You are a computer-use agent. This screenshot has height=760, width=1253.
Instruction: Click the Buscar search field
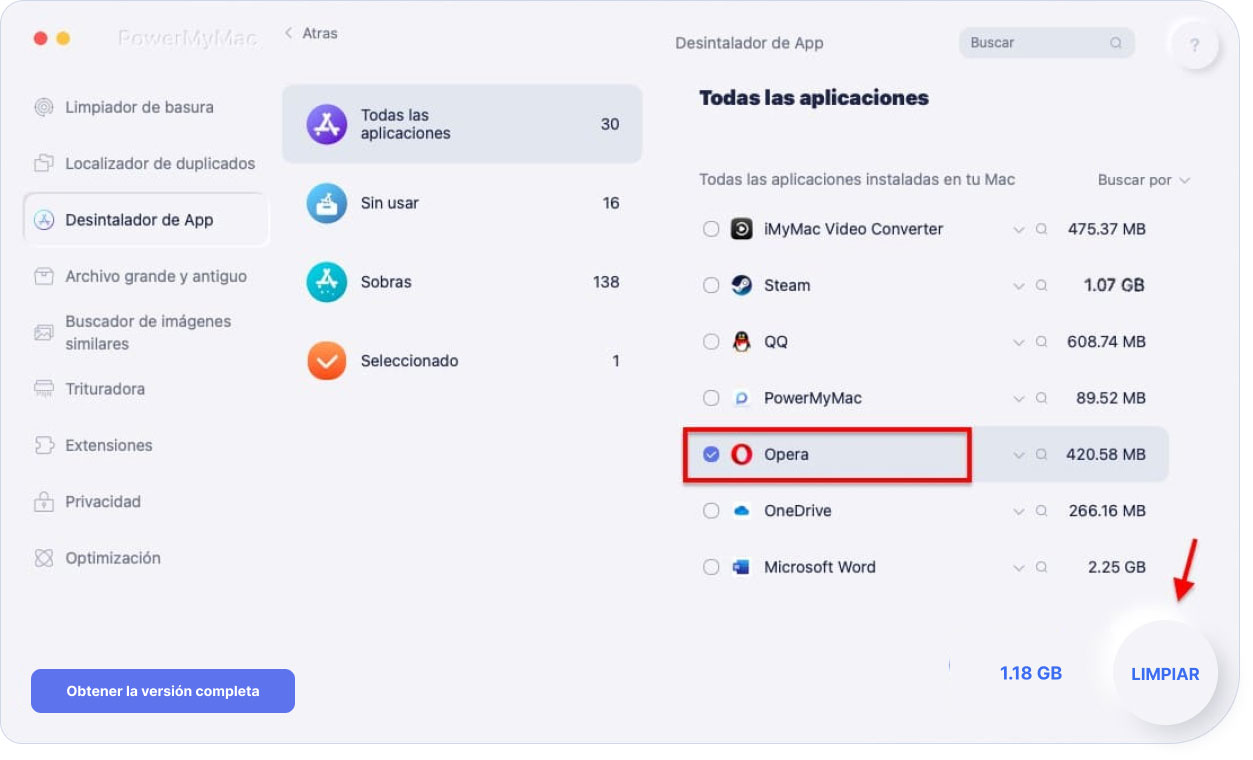[x=1046, y=43]
